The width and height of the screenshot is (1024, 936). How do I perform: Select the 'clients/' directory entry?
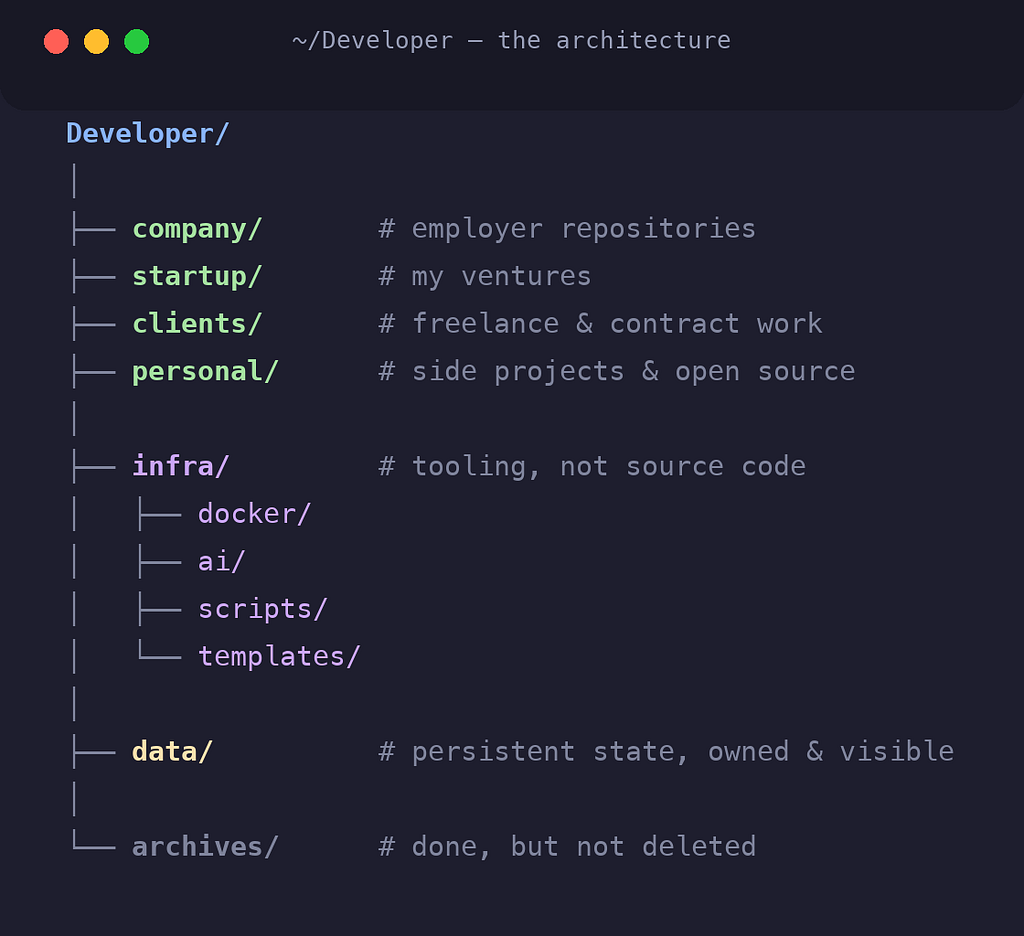tap(197, 324)
